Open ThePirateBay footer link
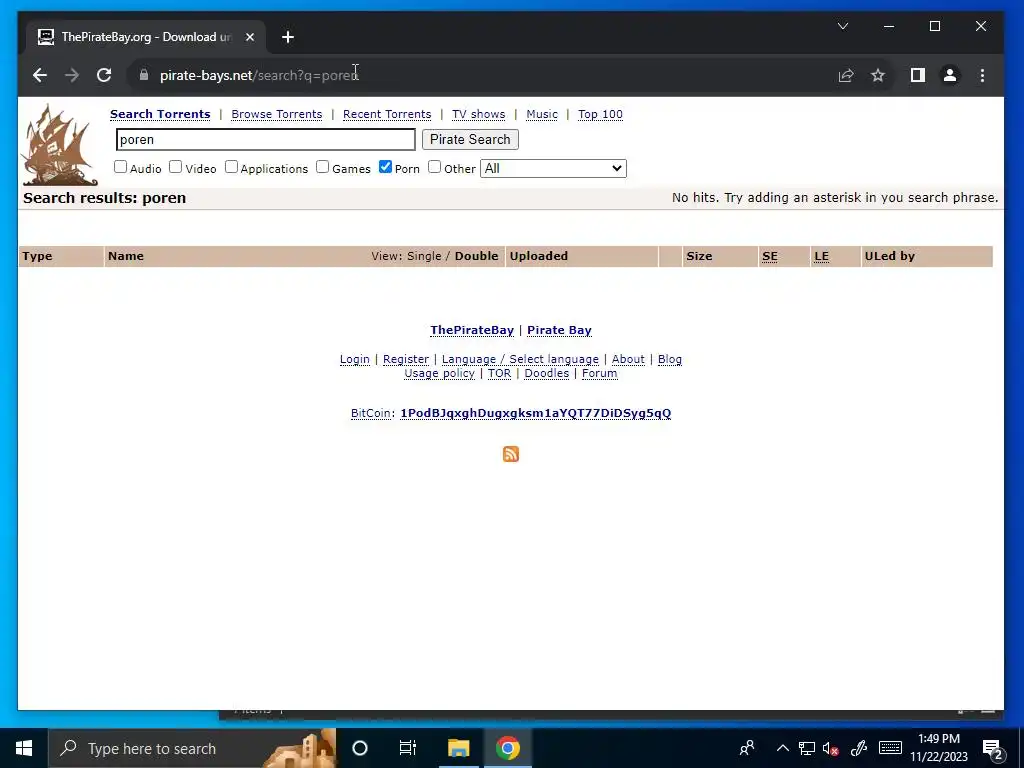This screenshot has height=768, width=1024. [x=472, y=330]
